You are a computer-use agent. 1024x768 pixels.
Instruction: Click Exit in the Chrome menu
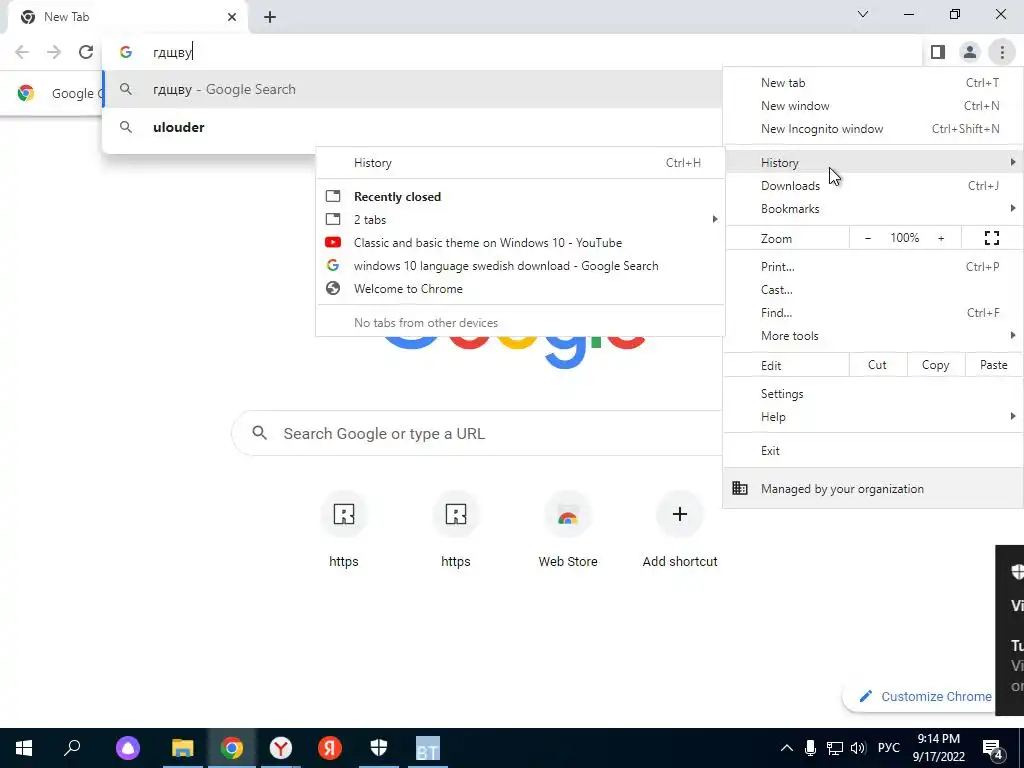(x=873, y=451)
